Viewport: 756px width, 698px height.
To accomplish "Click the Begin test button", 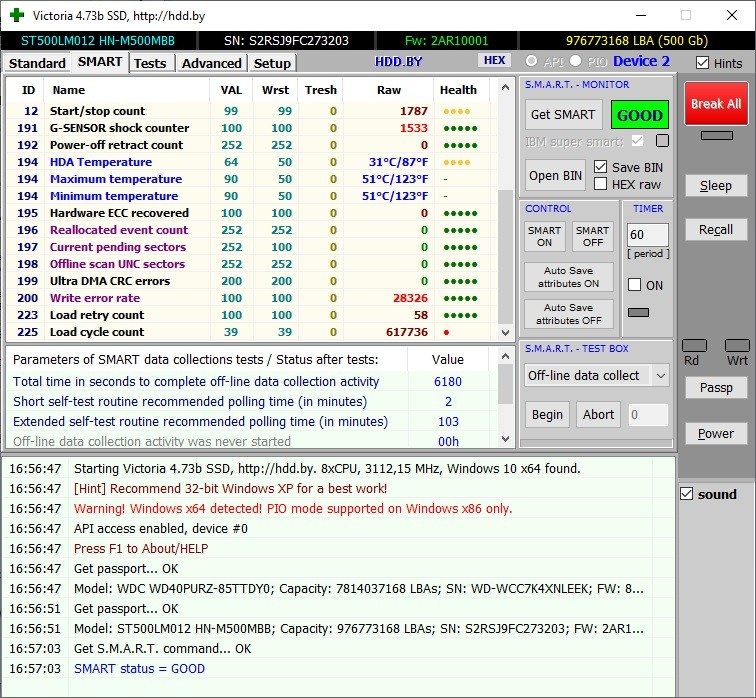I will (x=547, y=415).
